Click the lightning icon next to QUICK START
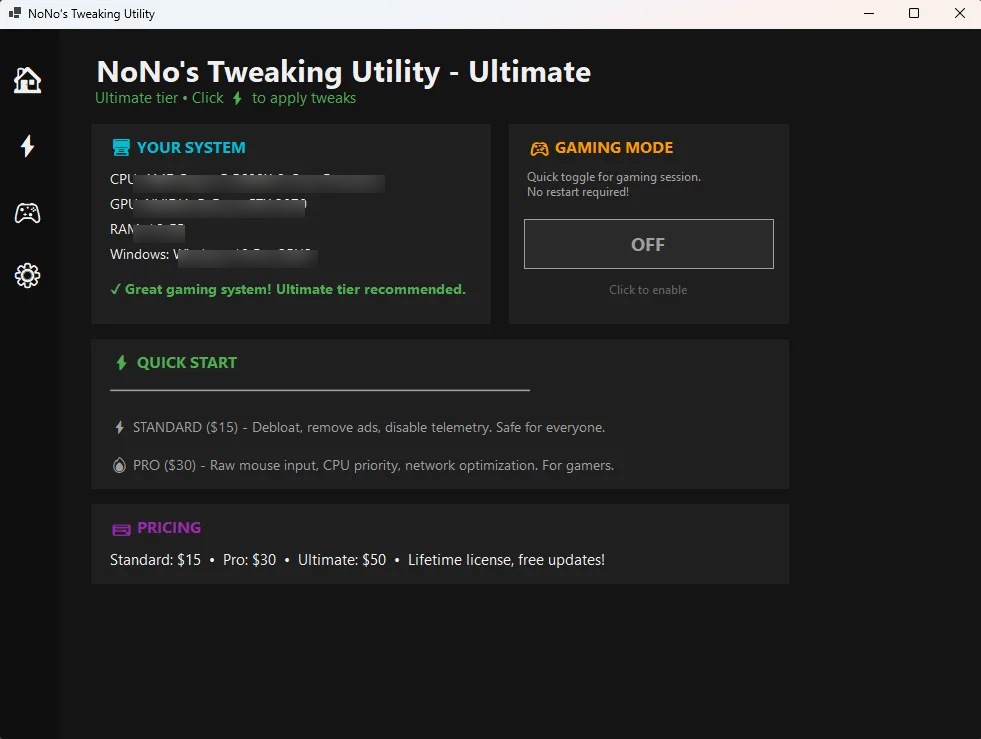Screen dimensions: 981x739 [x=121, y=362]
